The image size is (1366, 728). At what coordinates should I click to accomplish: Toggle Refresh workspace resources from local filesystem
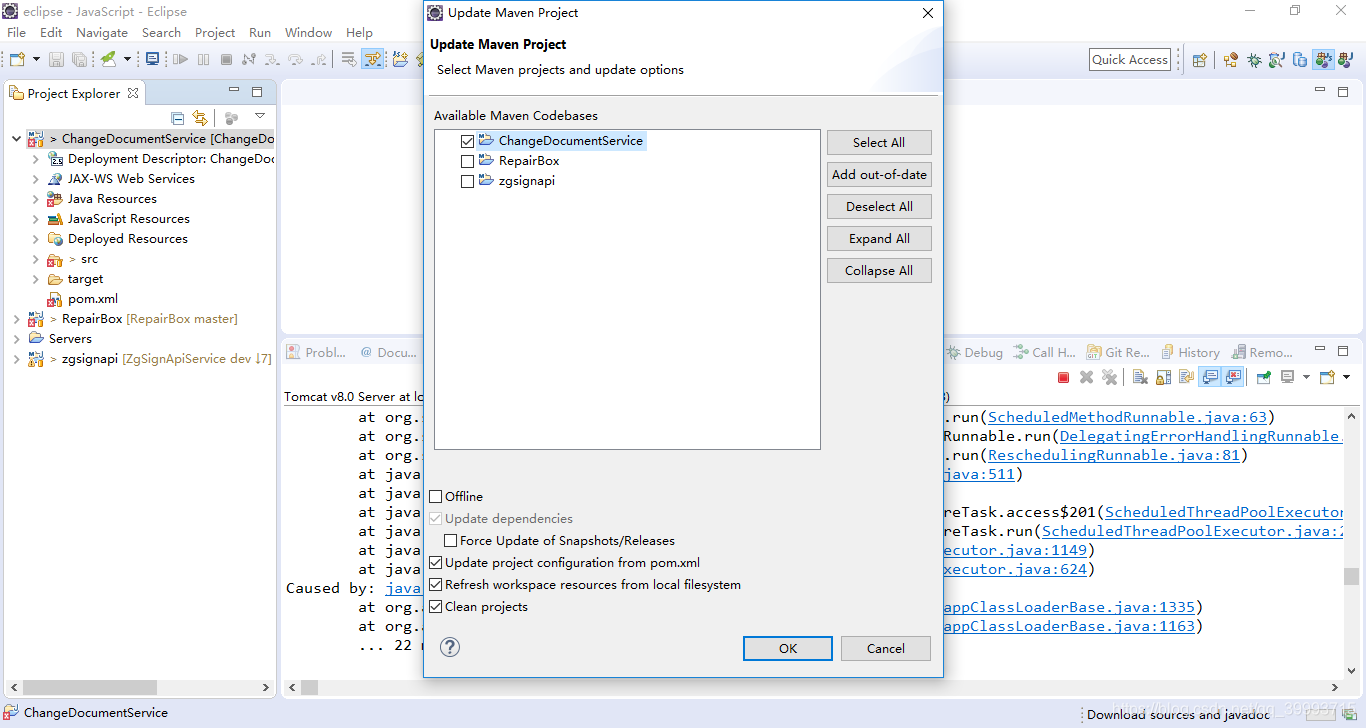coord(435,584)
